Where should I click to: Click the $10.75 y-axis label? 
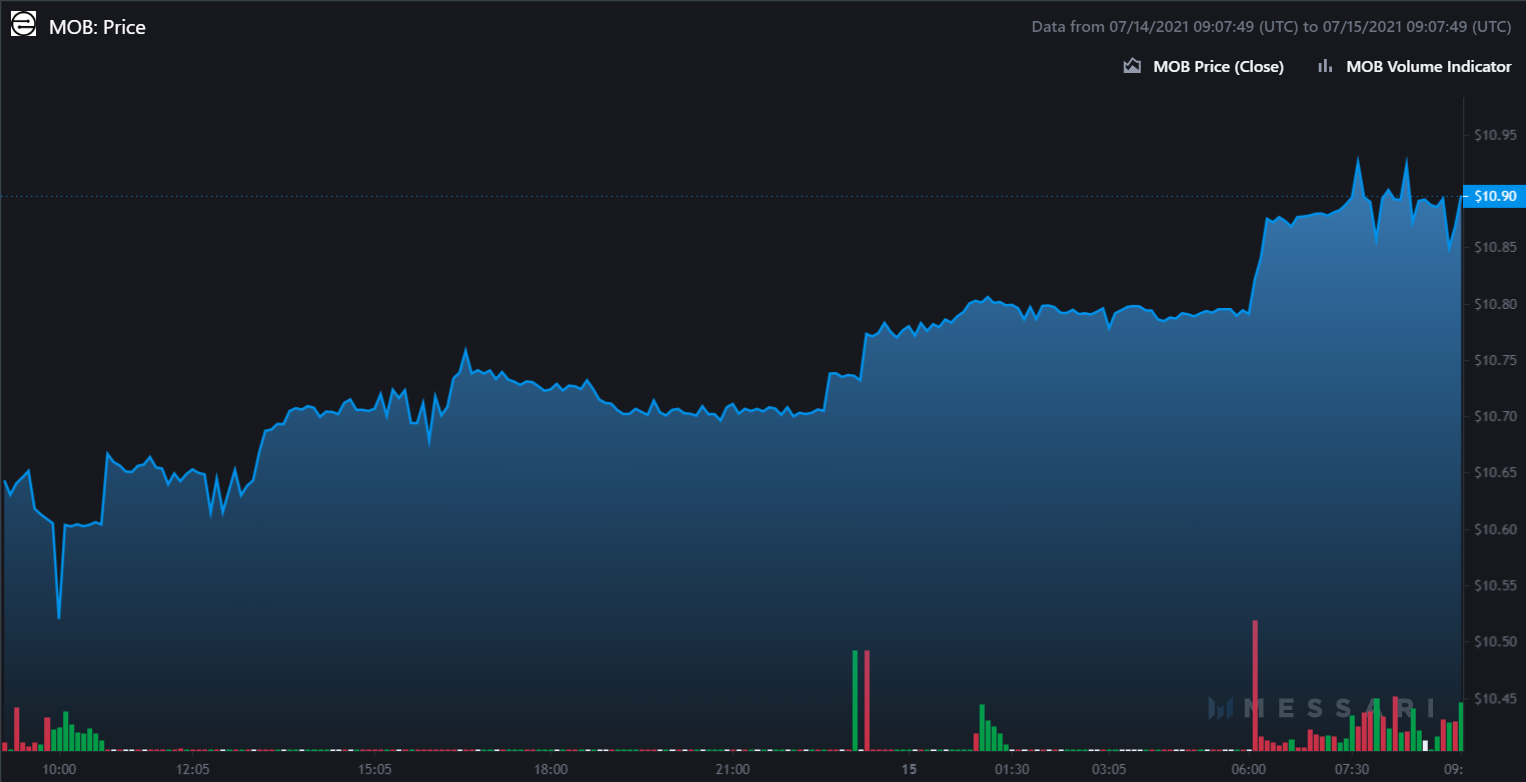[1496, 360]
